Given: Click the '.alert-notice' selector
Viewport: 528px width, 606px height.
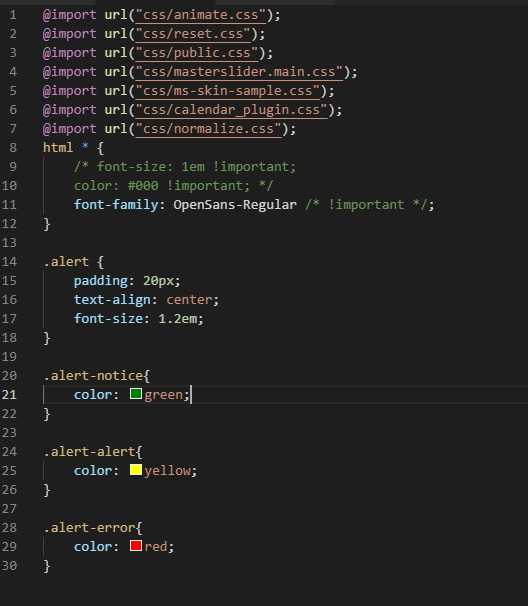Looking at the screenshot, I should point(93,375).
